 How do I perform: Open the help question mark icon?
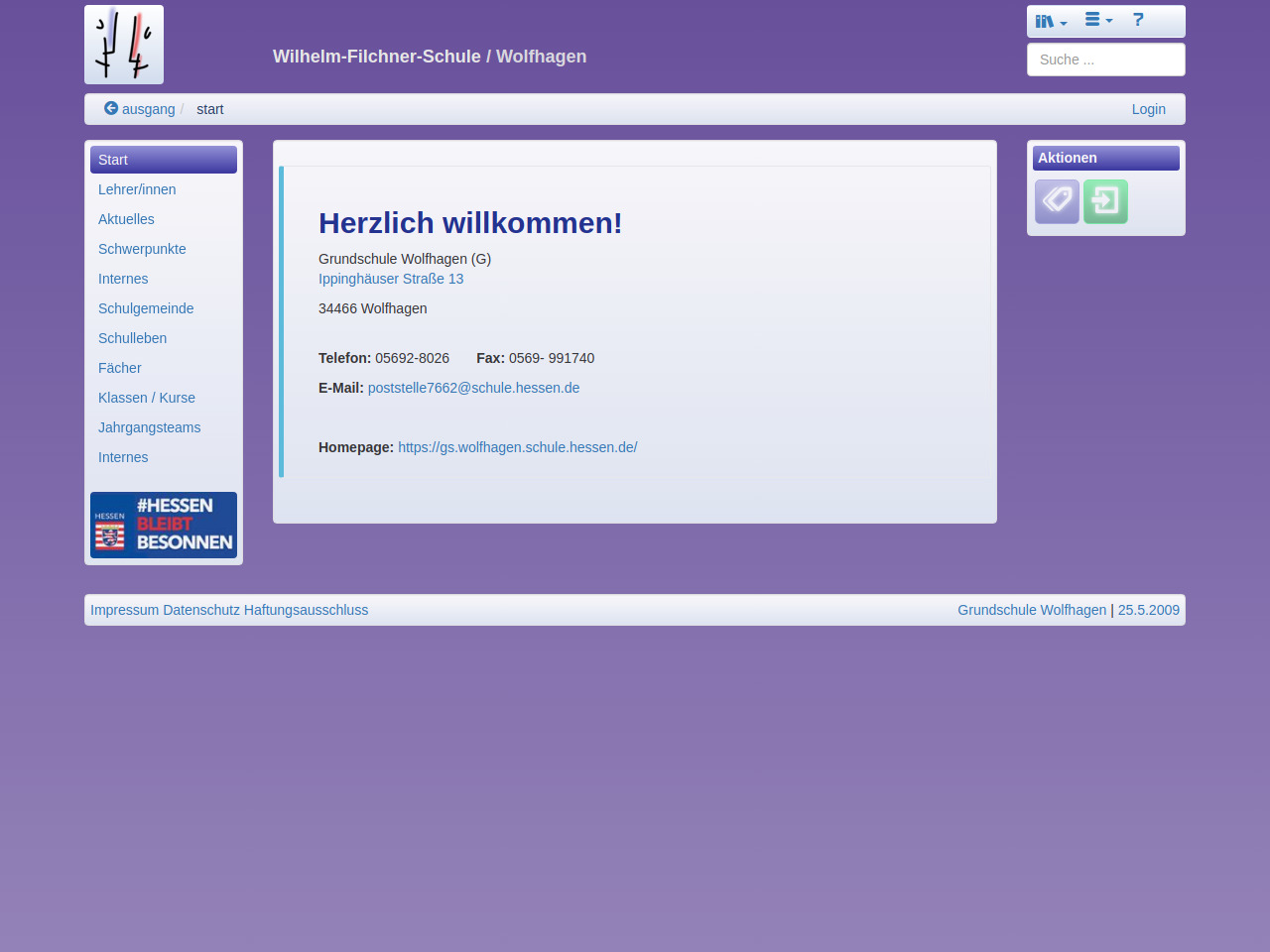pyautogui.click(x=1138, y=20)
